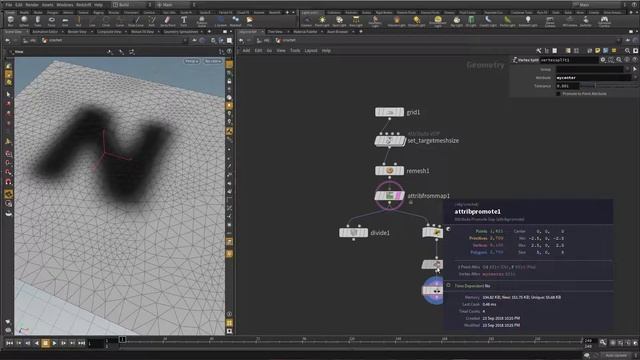Viewport: 640px width, 360px height.
Task: Click the current frame marker on timeline
Action: [122, 339]
